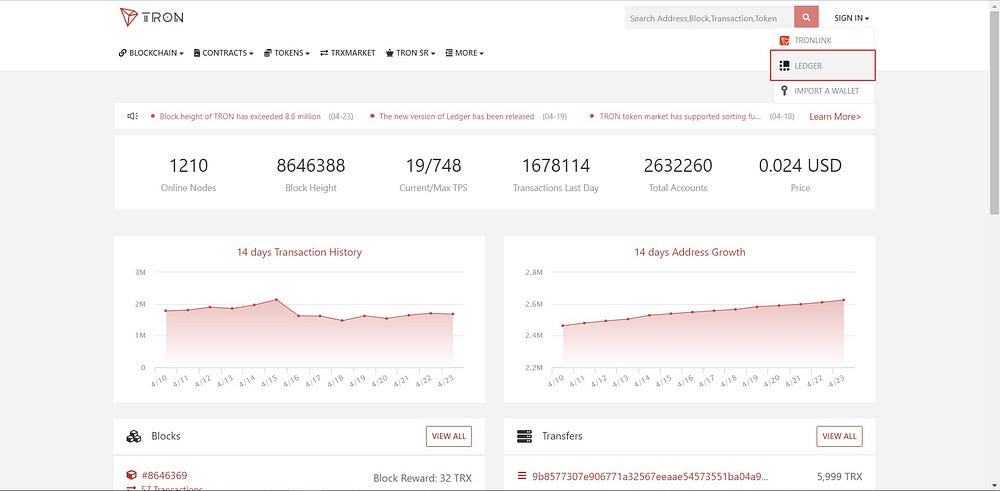This screenshot has height=491, width=1000.
Task: Open the block height exceeded 8.6 million news
Action: [240, 117]
